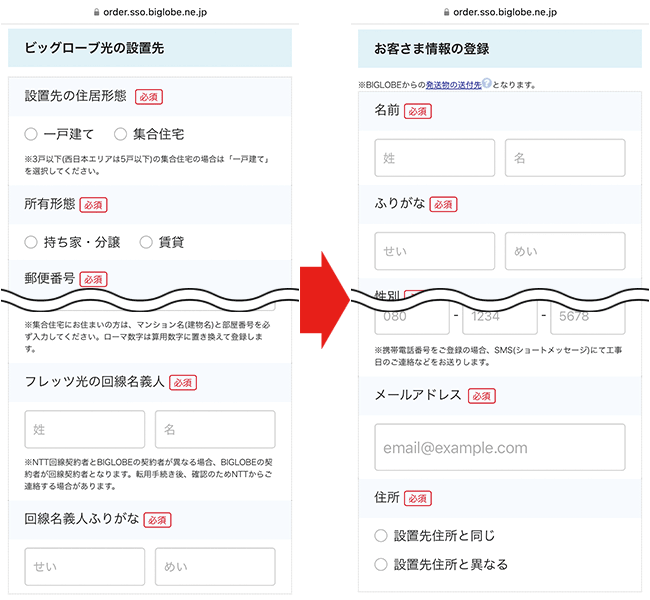The width and height of the screenshot is (650, 600).
Task: Click the email@example.com input field
Action: tap(500, 447)
